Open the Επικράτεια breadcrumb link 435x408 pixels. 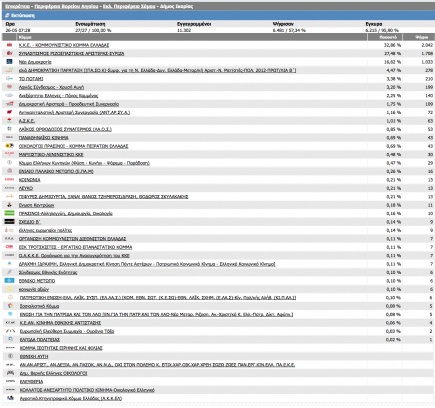coord(17,6)
